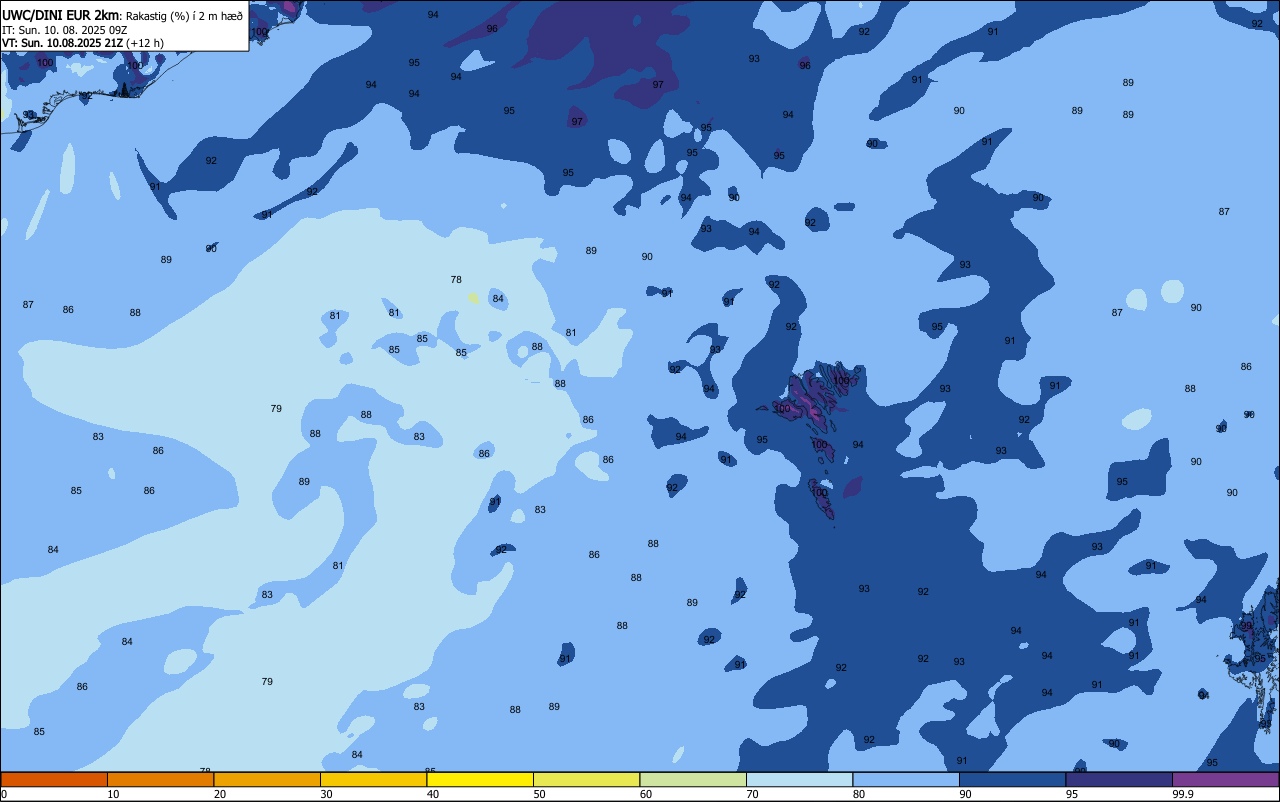Click the small yellow low-humidity spot on the map
The height and width of the screenshot is (802, 1280).
click(473, 297)
